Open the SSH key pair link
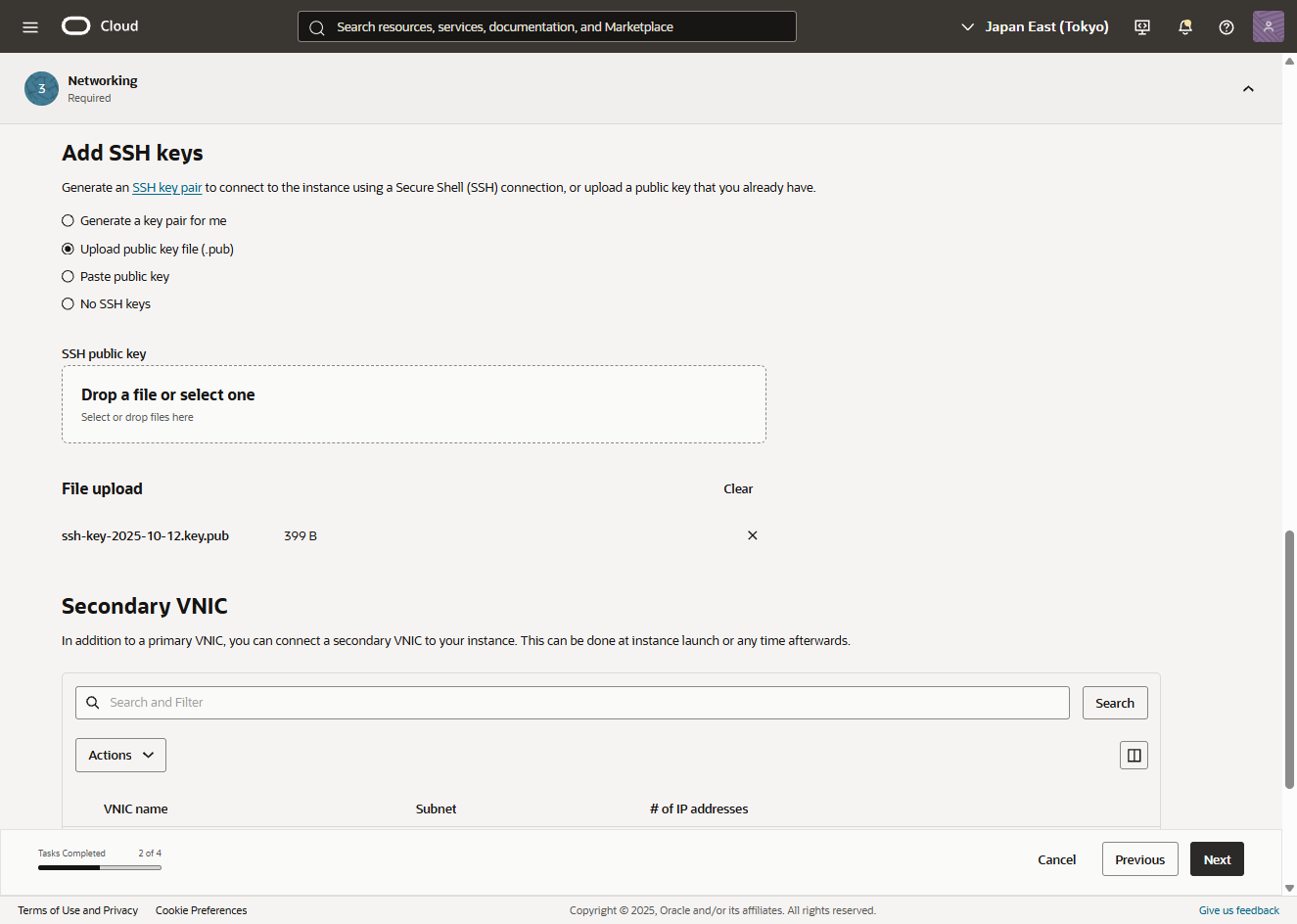The image size is (1297, 924). point(166,188)
